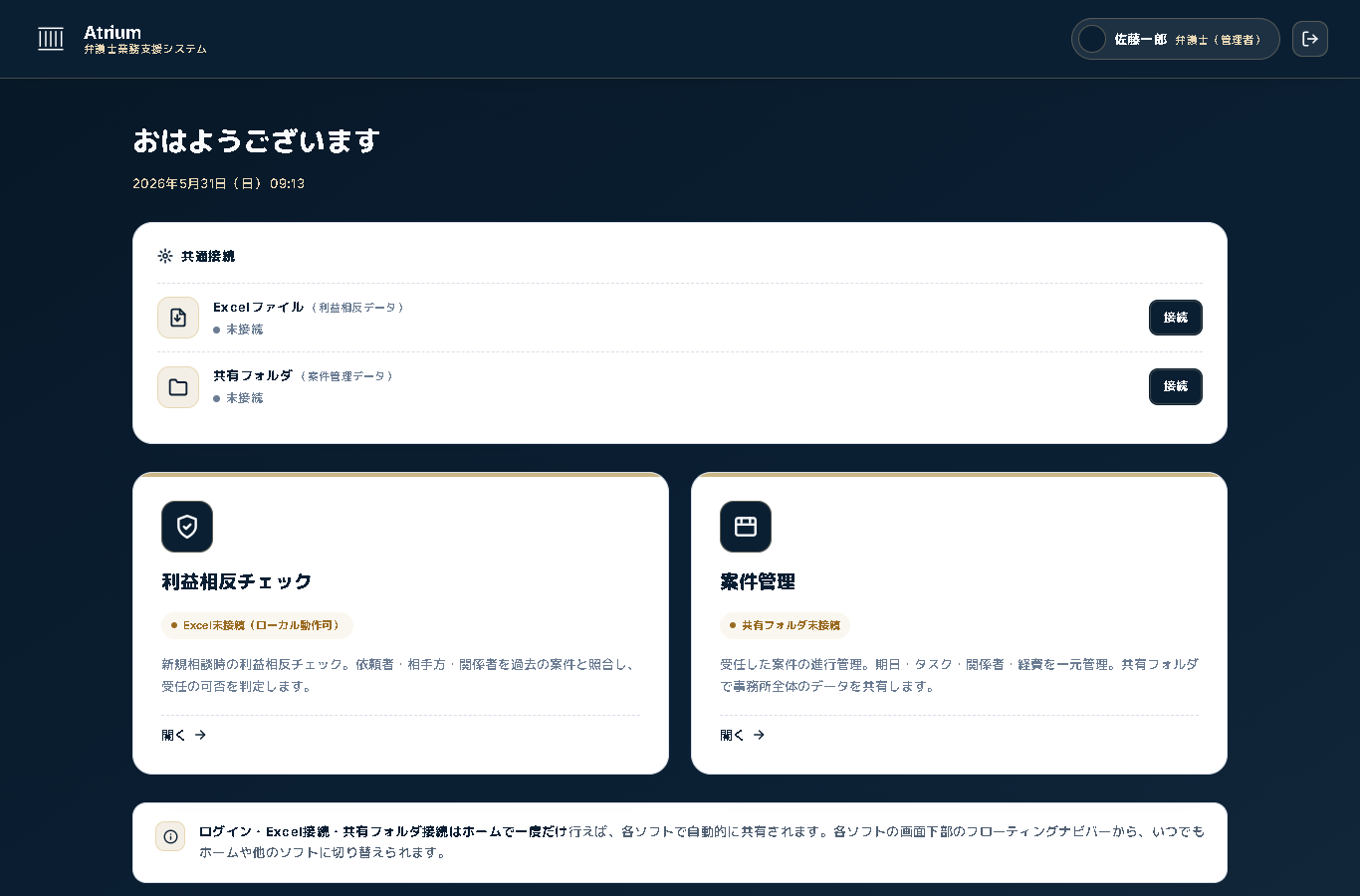Click the 案件管理 window icon
Screen dimensions: 1360x896
[746, 527]
